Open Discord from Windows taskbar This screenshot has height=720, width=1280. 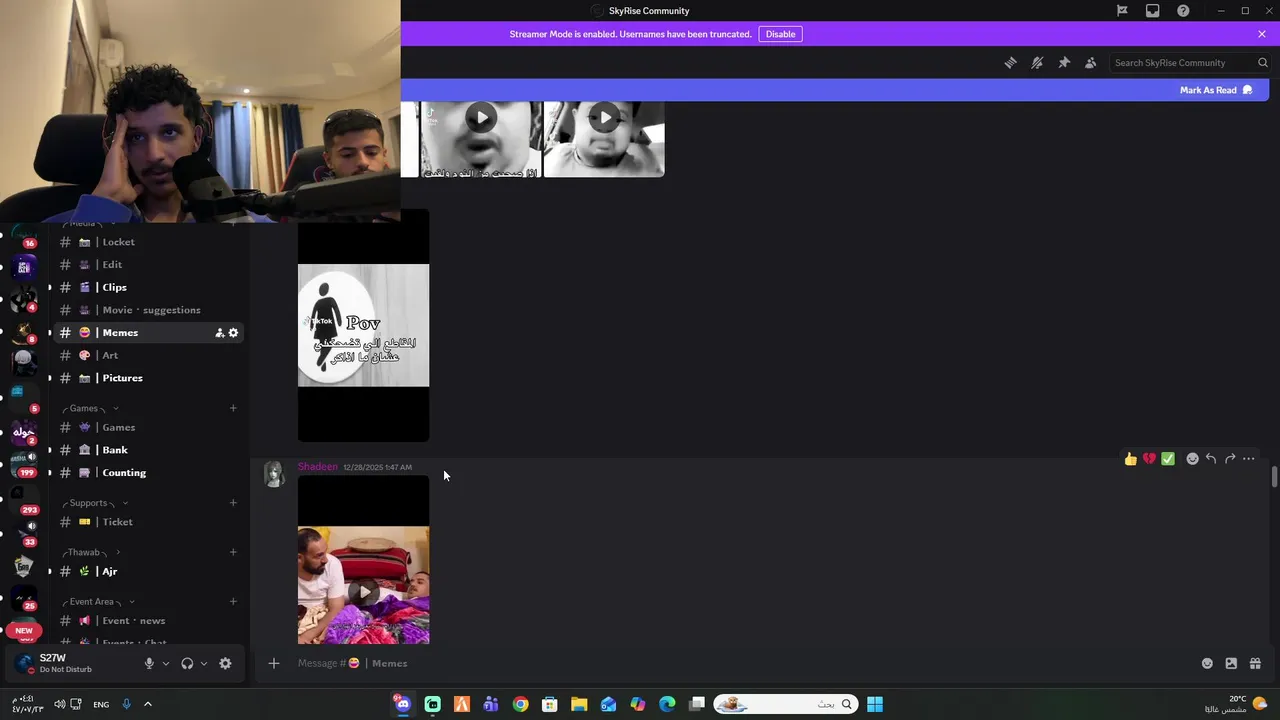pos(403,704)
